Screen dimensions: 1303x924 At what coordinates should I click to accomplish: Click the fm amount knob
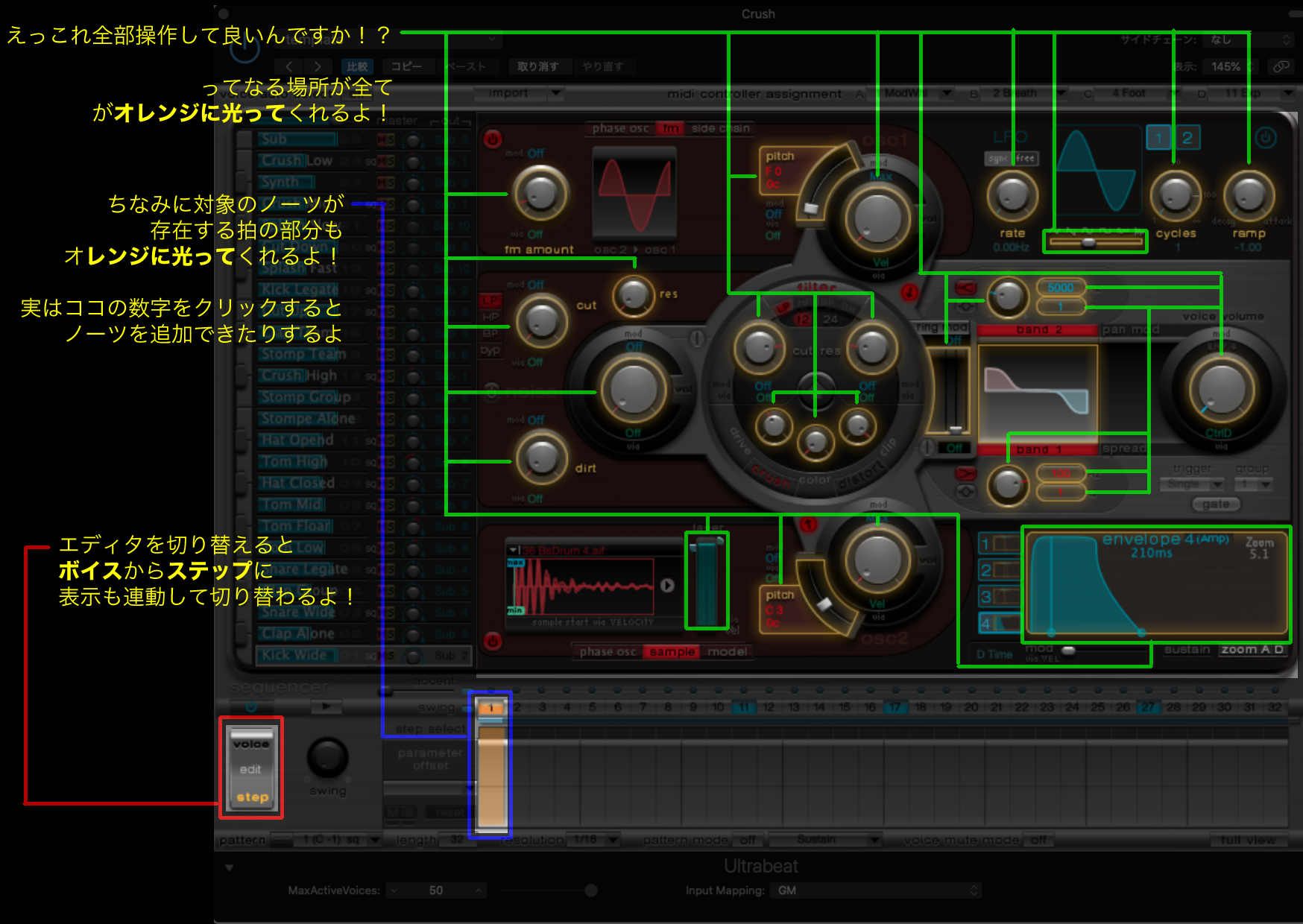(540, 193)
